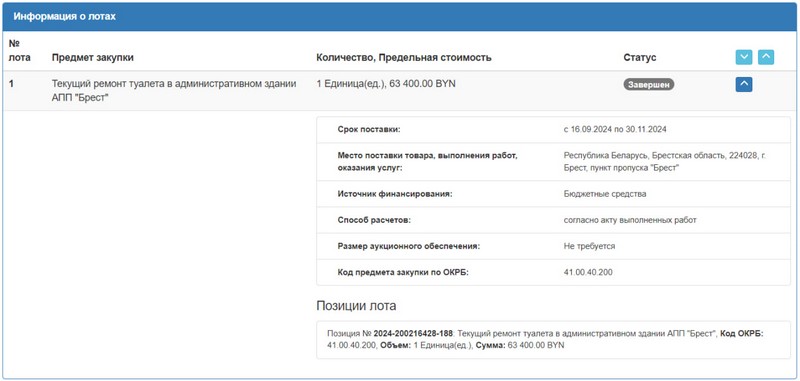
Task: Collapse lot 1 details with the dark-blue chevron
Action: tap(744, 84)
